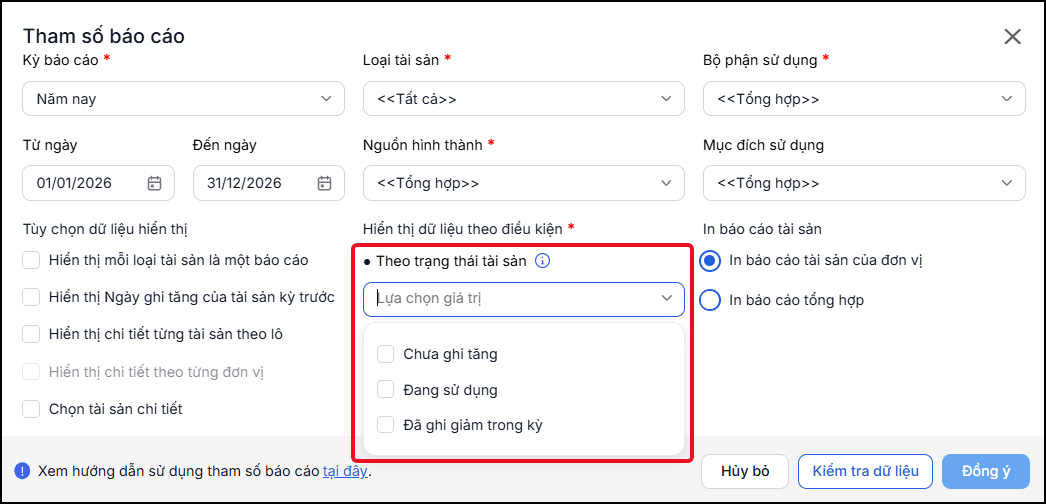
Task: Close the Tham số báo cáo dialog
Action: [1013, 37]
